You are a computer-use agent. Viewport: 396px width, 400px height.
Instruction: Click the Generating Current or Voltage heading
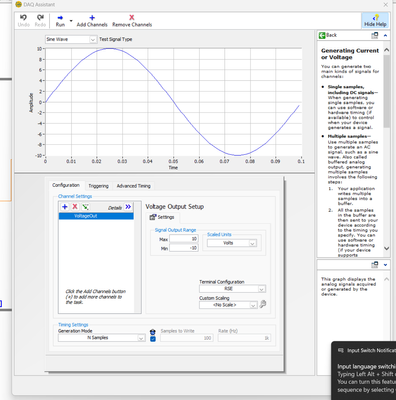tap(350, 54)
